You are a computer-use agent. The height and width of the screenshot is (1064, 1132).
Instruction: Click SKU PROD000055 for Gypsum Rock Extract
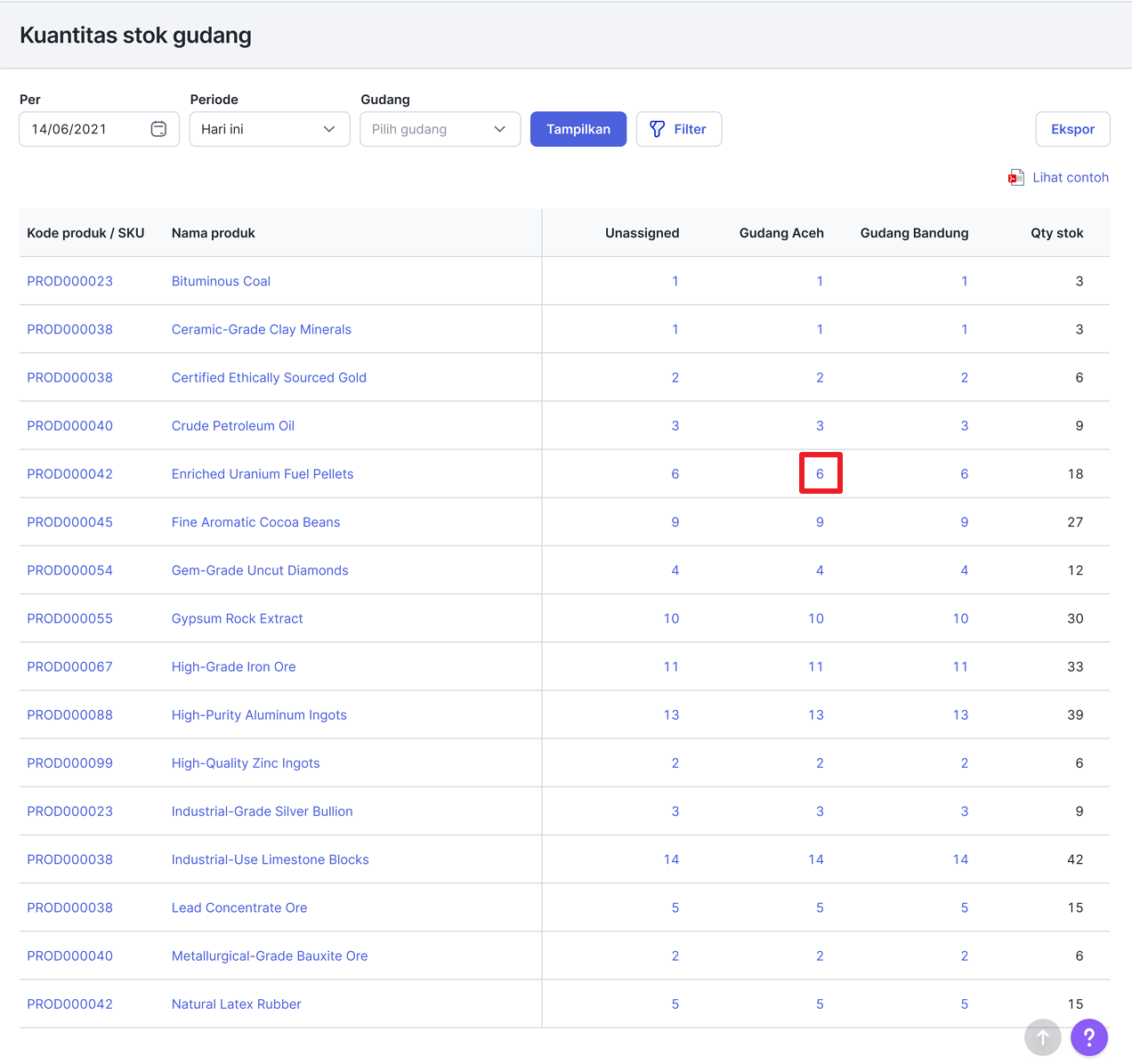[70, 618]
